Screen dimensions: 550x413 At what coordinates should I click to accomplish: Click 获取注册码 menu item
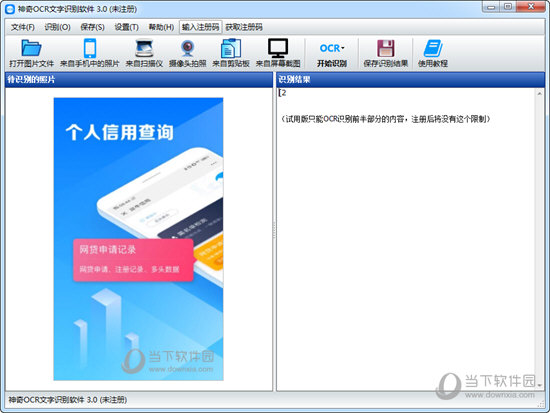244,27
